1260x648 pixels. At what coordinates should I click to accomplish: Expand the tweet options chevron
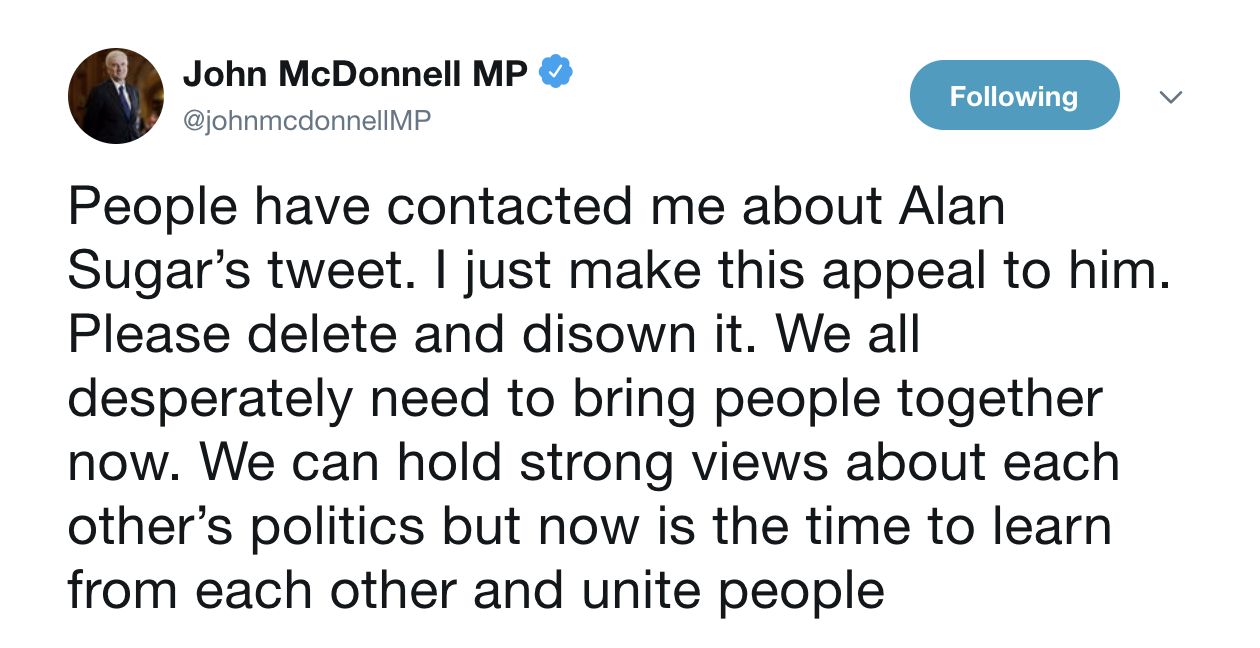click(1171, 97)
